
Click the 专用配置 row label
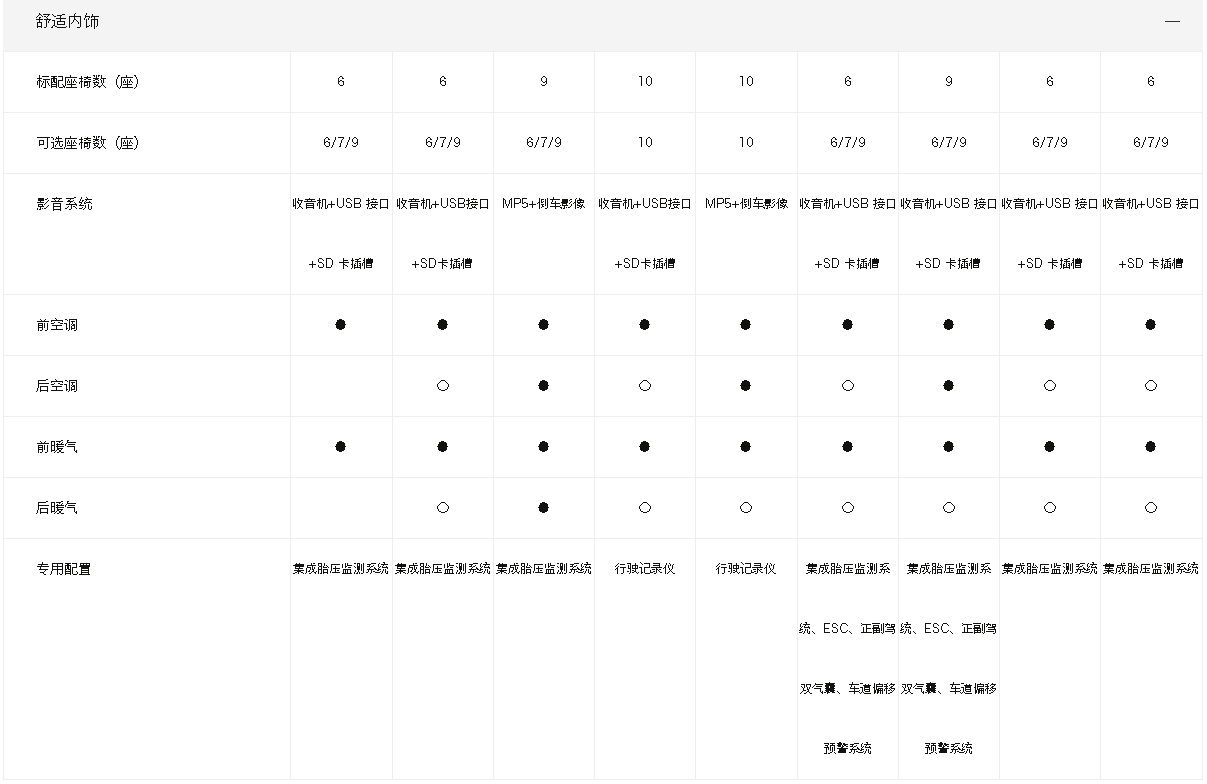pos(64,569)
